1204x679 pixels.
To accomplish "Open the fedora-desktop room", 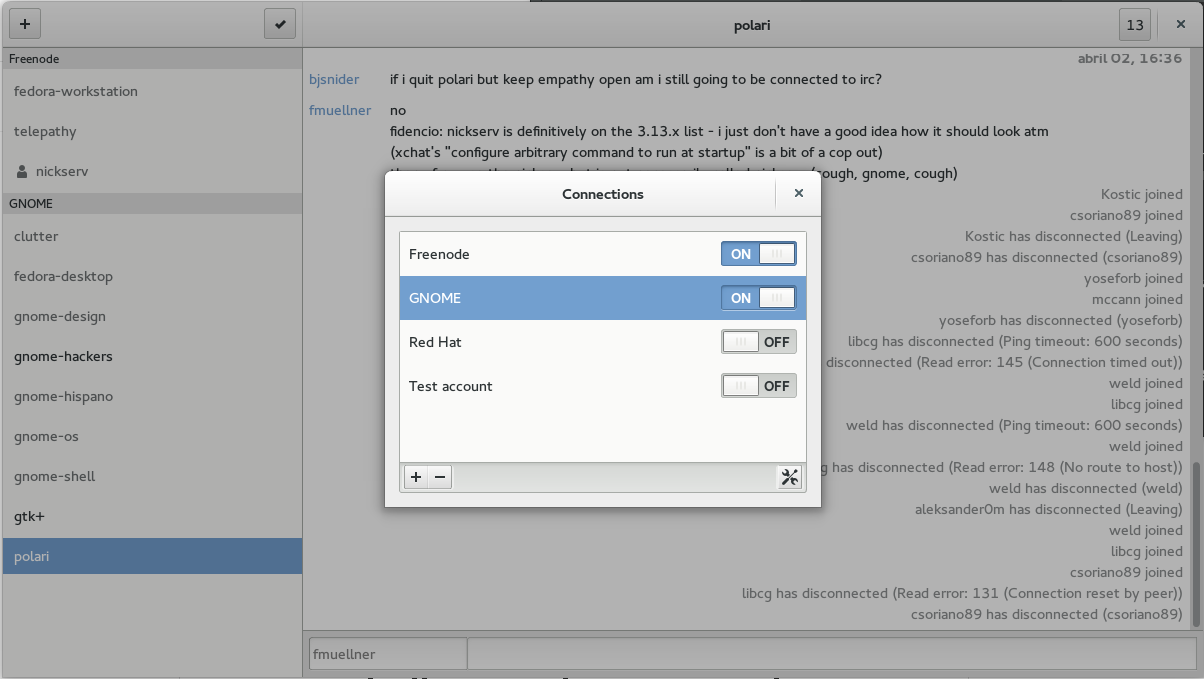I will click(152, 276).
